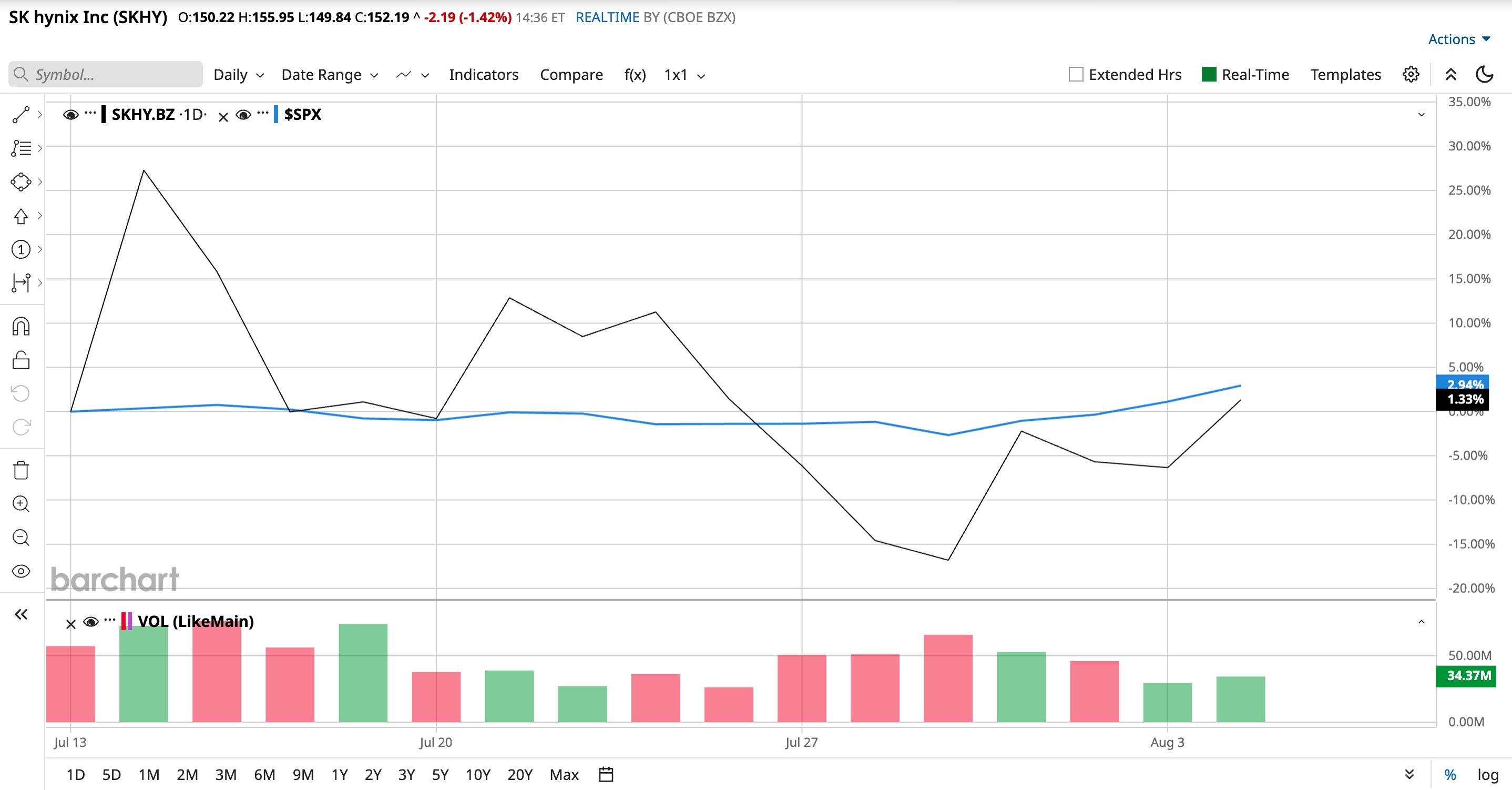The image size is (1512, 790).
Task: Click the black SKHY.BZ color swatch
Action: pos(104,114)
